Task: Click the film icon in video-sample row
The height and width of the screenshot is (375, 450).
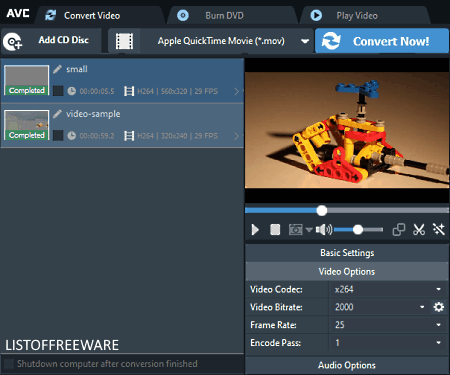Action: 129,136
